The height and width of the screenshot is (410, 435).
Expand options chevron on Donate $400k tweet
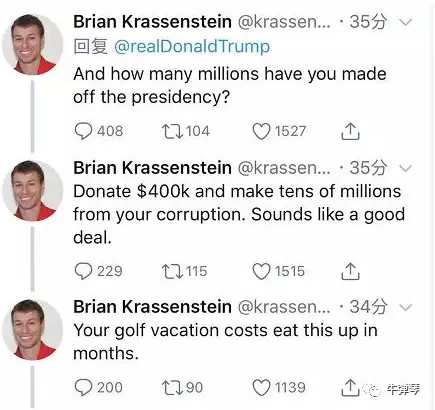pos(406,168)
